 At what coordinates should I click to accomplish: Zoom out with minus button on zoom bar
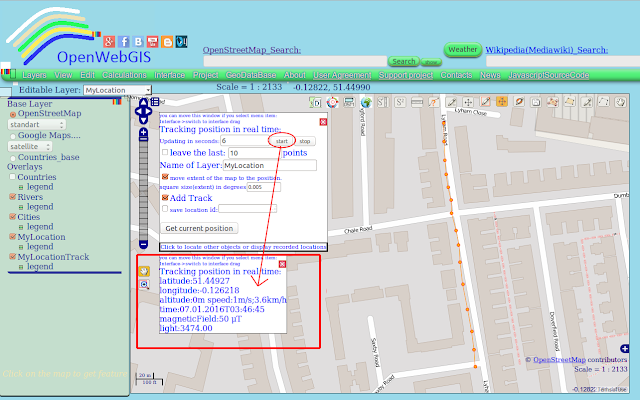point(143,244)
